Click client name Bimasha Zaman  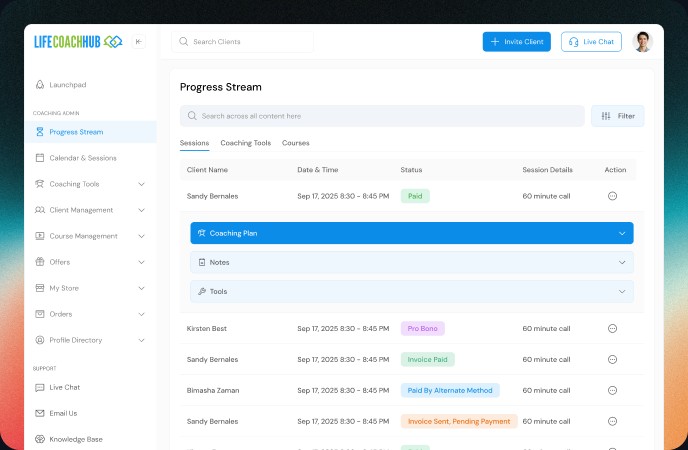(x=213, y=390)
